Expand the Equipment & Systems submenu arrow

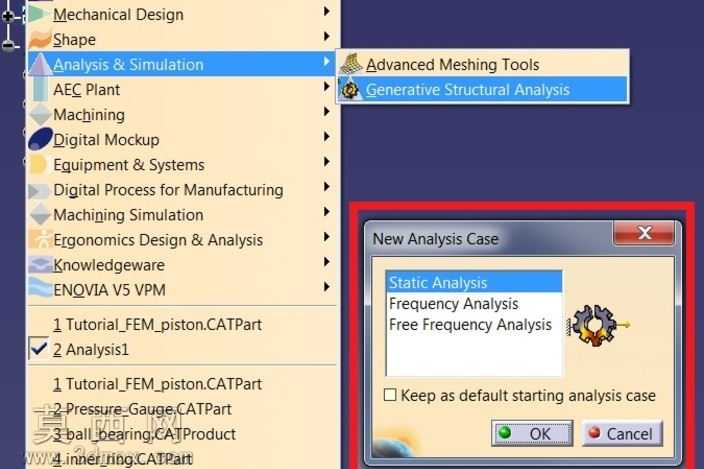[327, 162]
